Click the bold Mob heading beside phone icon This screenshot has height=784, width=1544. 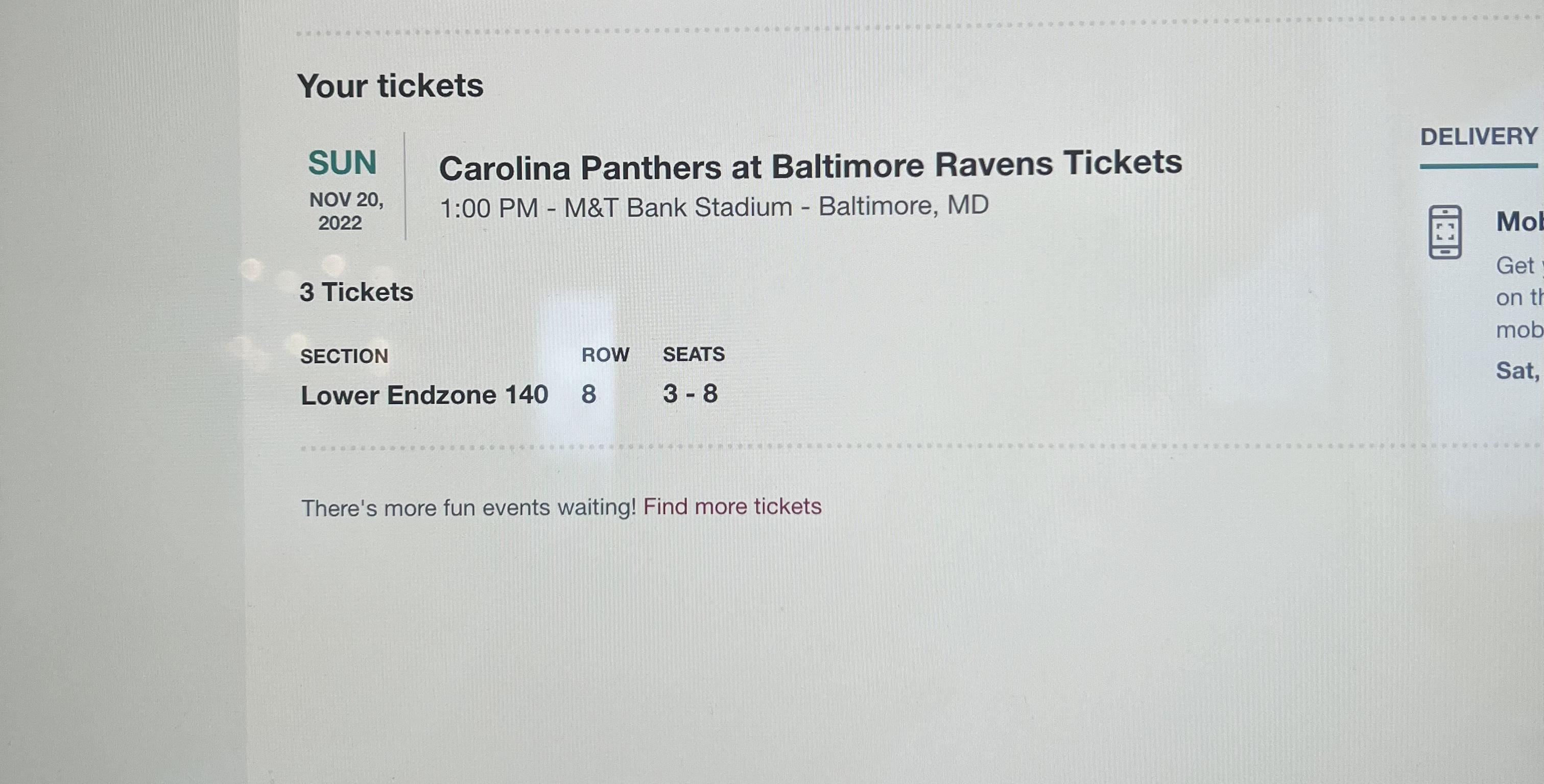(x=1519, y=222)
